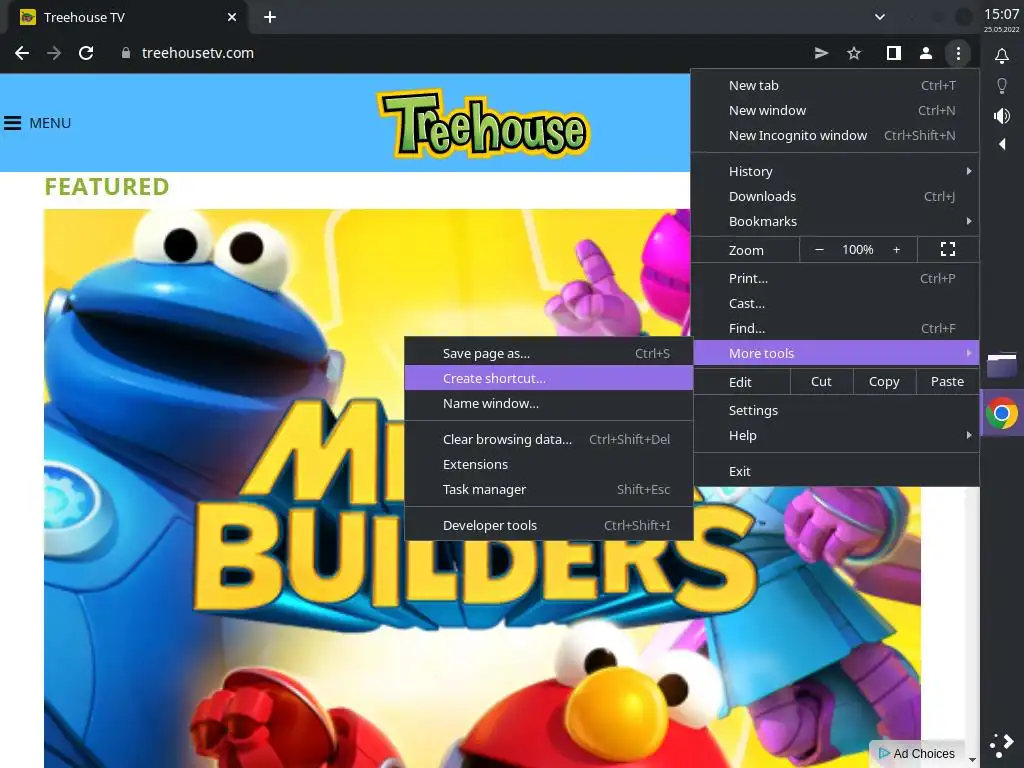Click the Cut button in the Edit row
Screen dimensions: 1024x768
coord(821,381)
